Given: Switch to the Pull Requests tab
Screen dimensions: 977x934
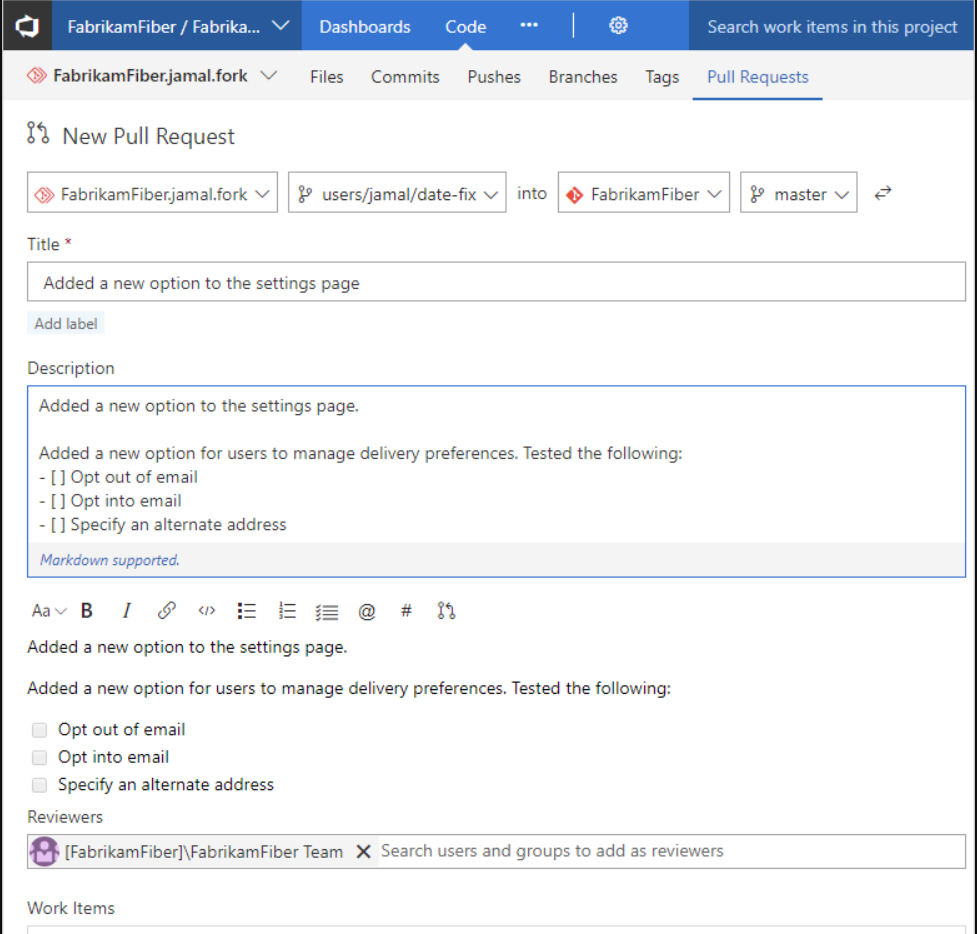Looking at the screenshot, I should coord(758,77).
